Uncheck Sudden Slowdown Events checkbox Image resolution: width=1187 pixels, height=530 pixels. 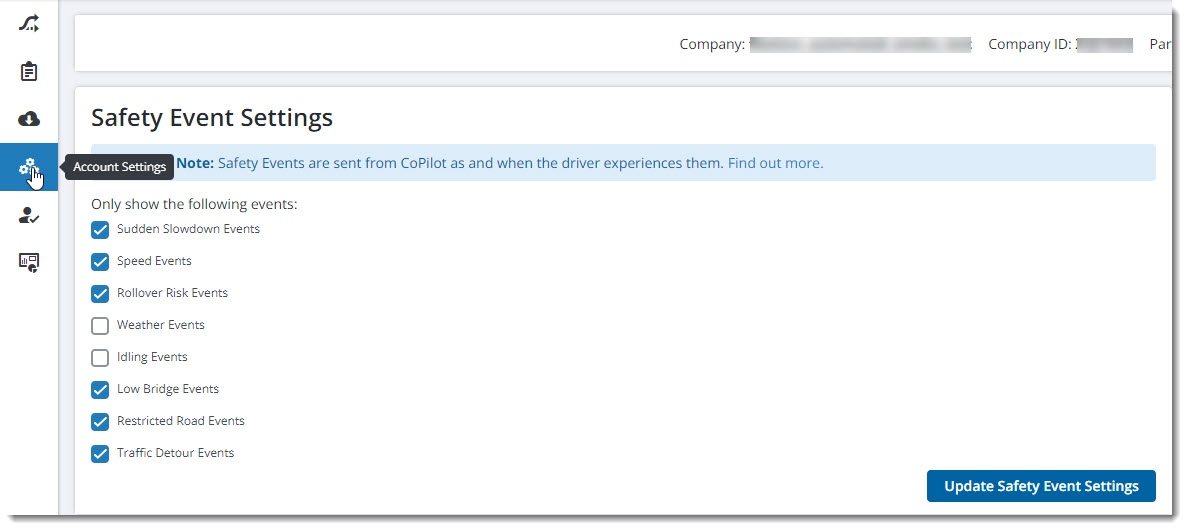[100, 230]
